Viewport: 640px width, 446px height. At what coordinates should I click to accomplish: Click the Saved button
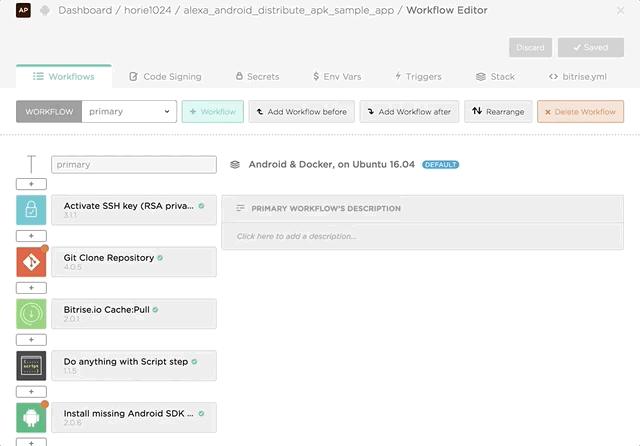(591, 47)
